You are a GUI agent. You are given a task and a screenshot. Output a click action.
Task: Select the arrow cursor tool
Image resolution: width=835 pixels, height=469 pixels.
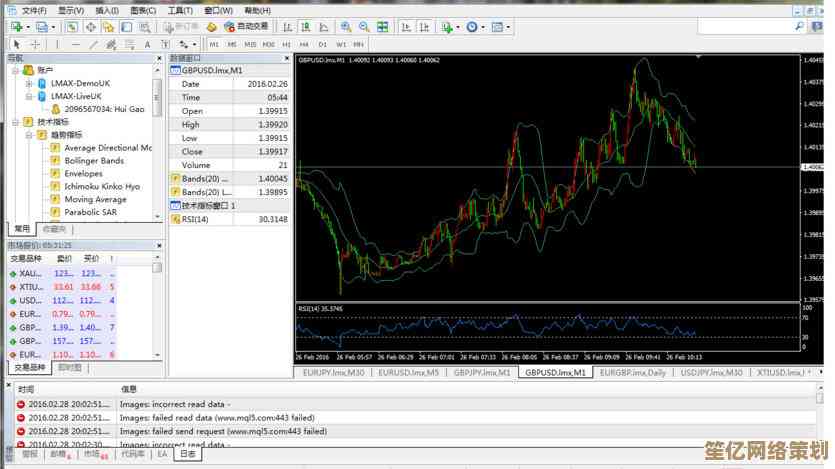point(17,44)
